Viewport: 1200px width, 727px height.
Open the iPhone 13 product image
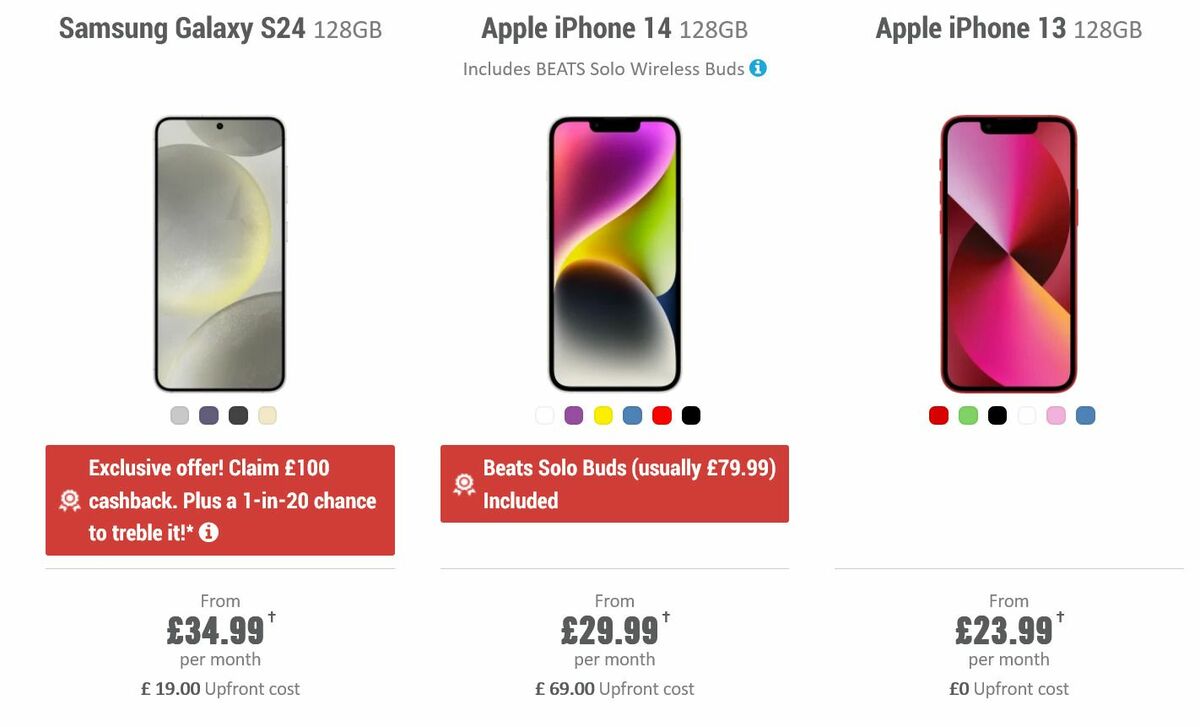pyautogui.click(x=1009, y=252)
